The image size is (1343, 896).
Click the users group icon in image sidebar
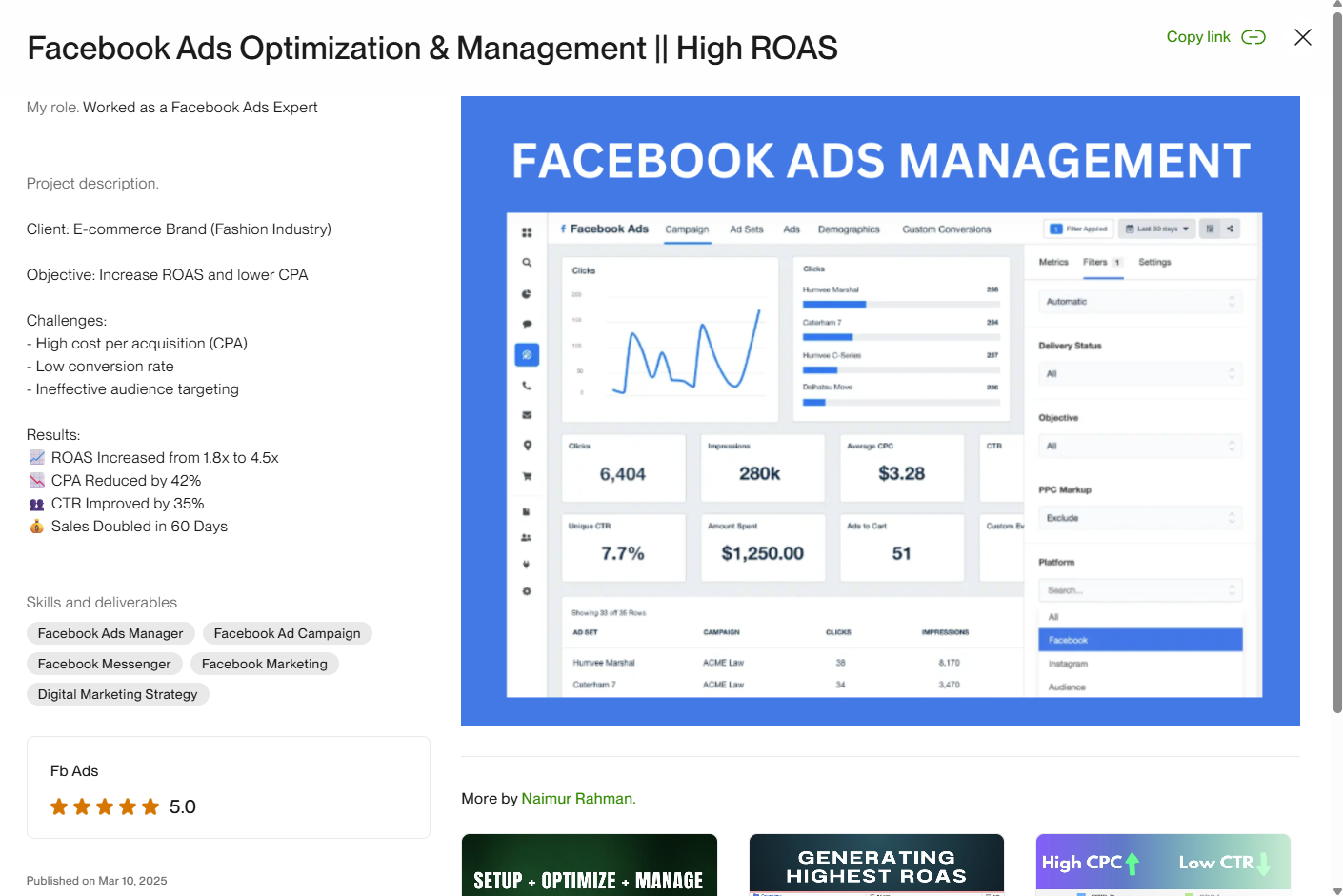click(527, 538)
